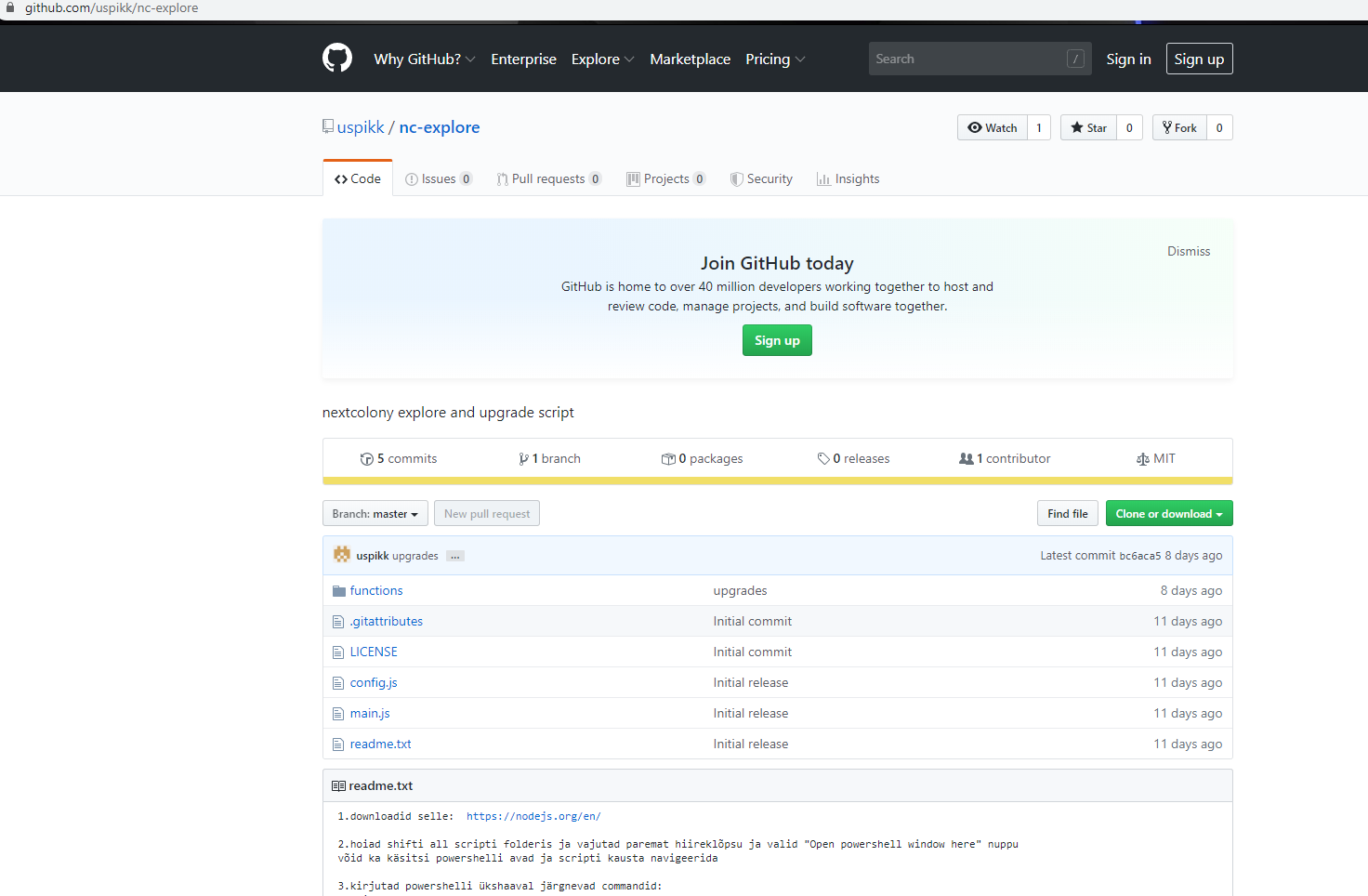Click the readme.txt header book icon
The width and height of the screenshot is (1368, 896).
tap(338, 786)
